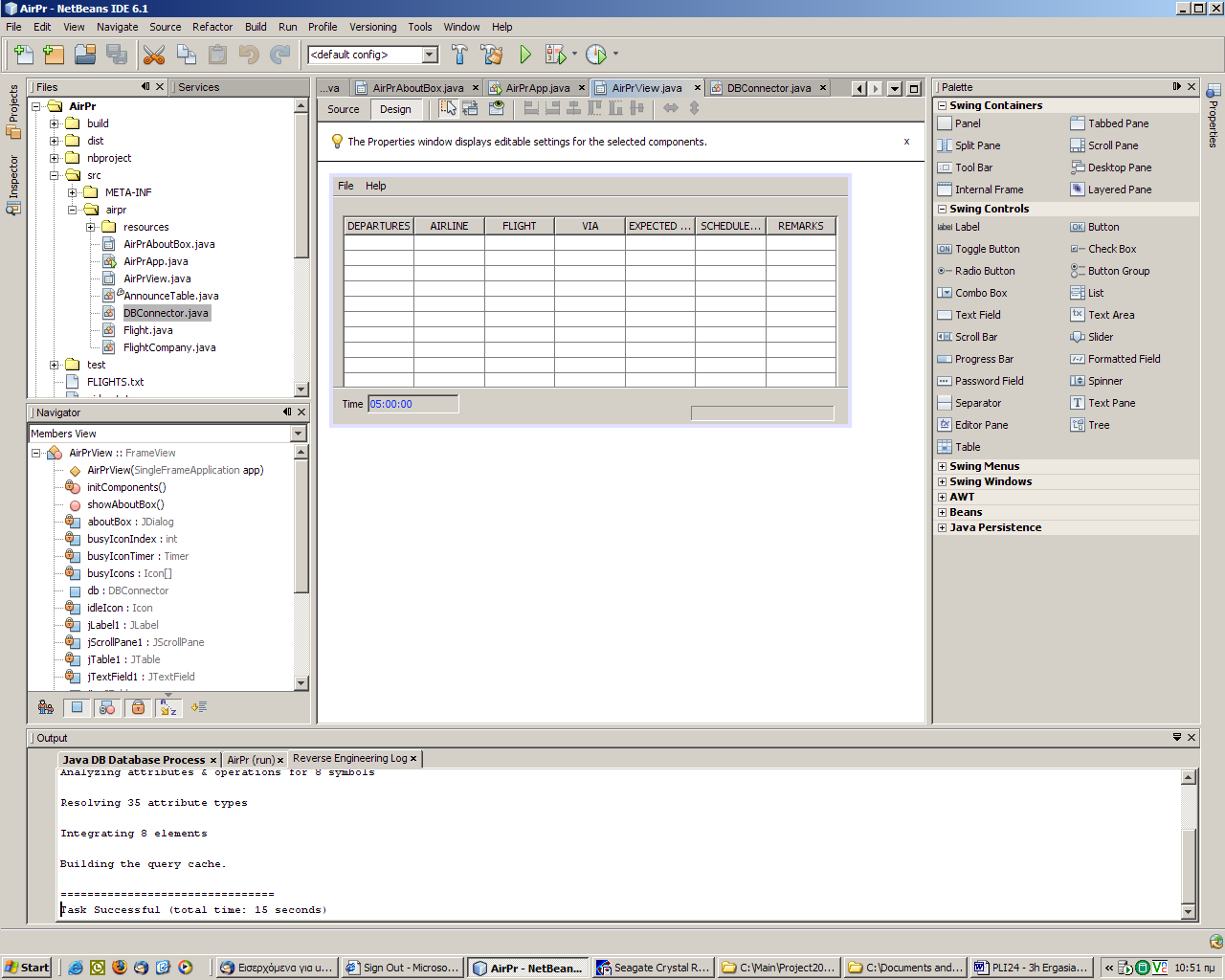
Task: Switch to the DBConnector.java editor tab
Action: click(768, 88)
